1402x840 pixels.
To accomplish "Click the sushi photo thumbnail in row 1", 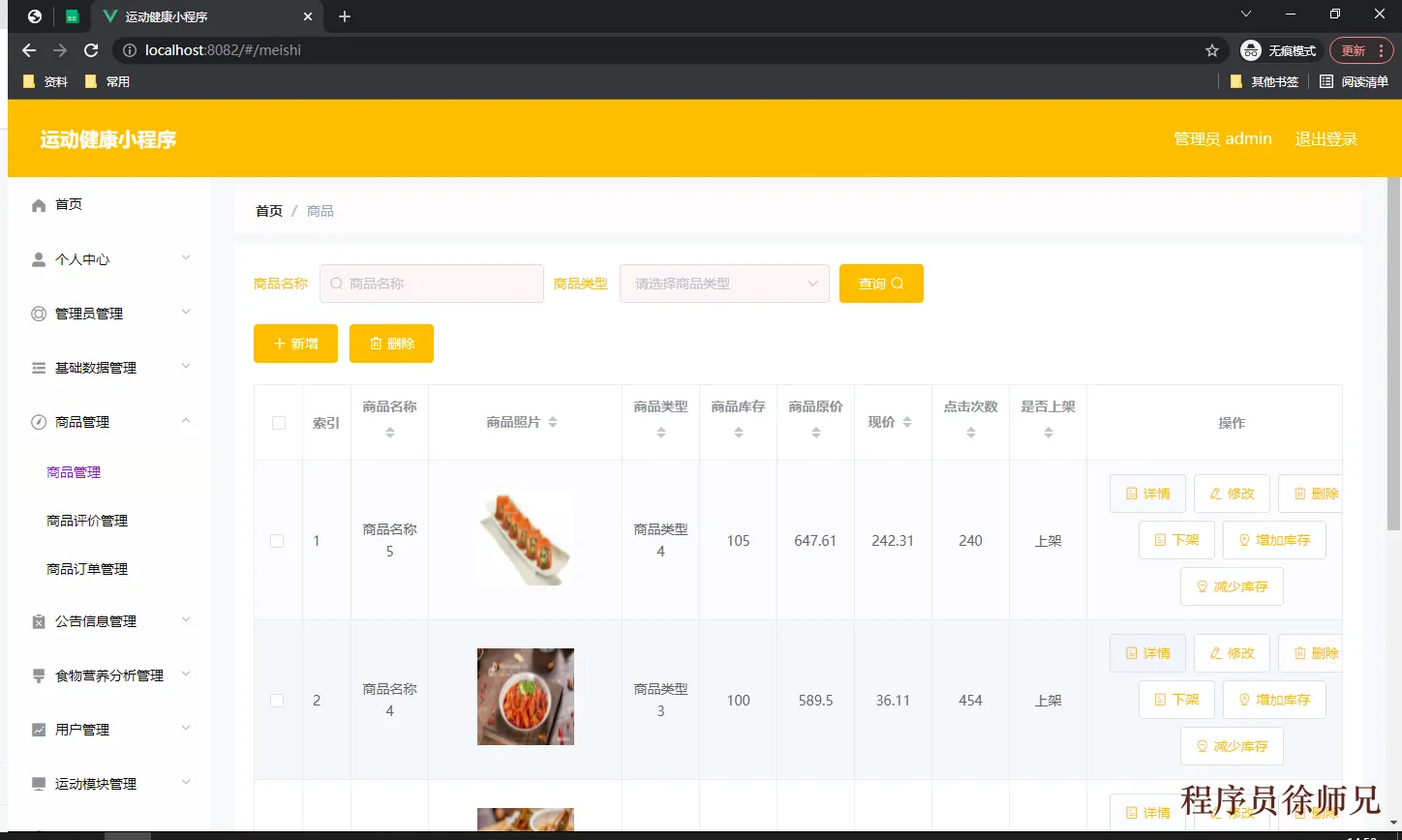I will (x=526, y=537).
